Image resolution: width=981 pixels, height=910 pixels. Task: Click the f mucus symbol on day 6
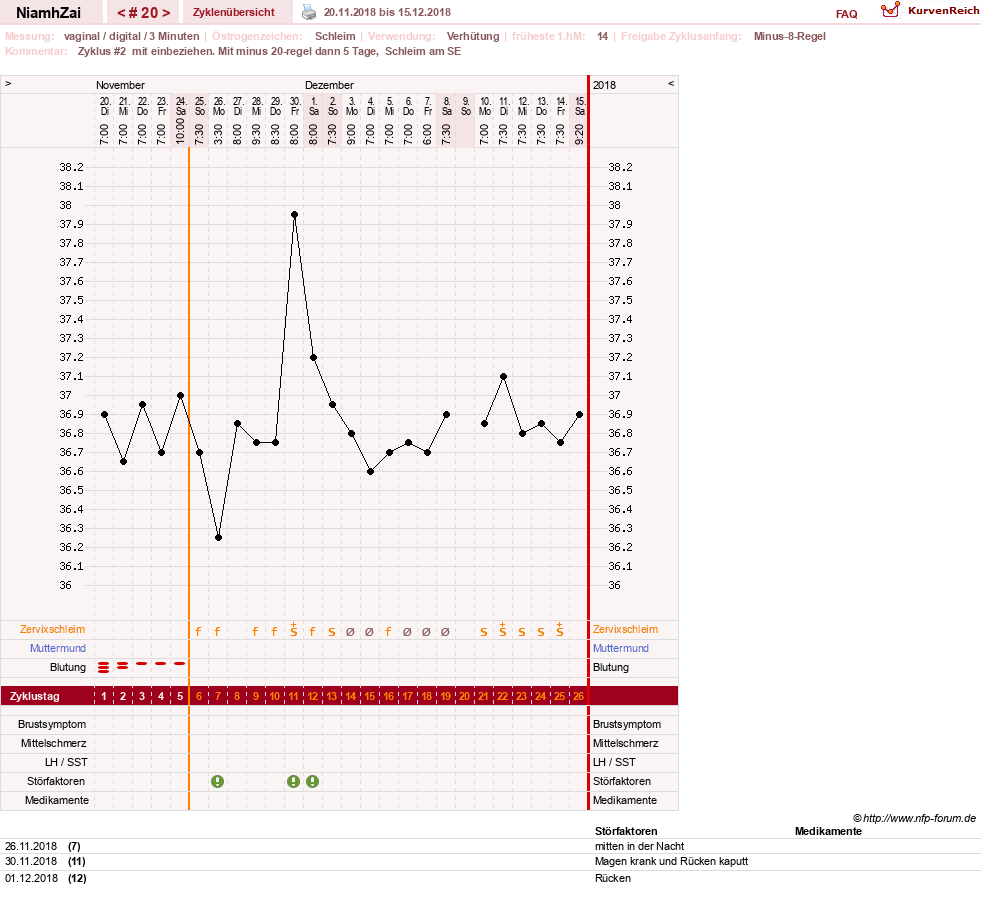198,632
